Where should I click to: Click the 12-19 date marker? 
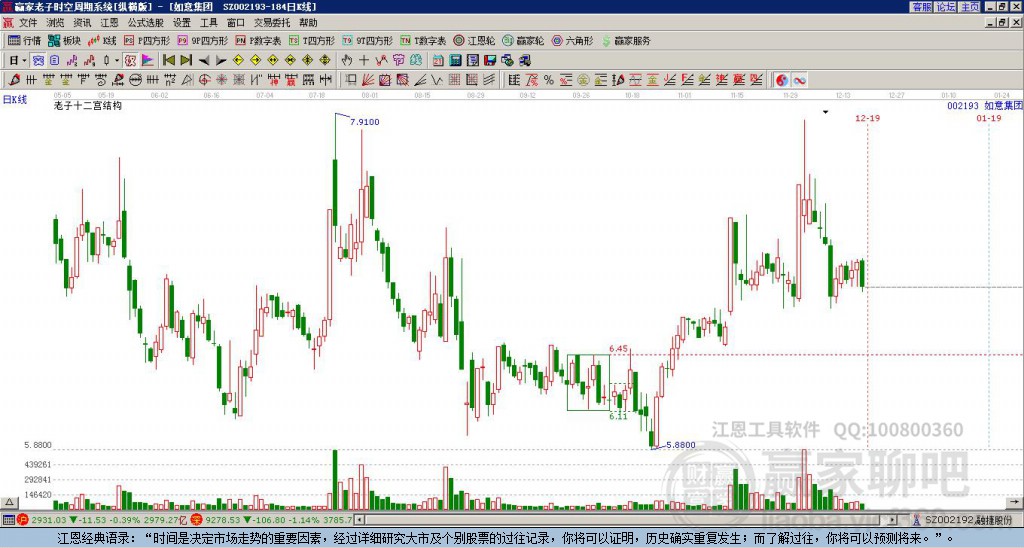tap(867, 118)
